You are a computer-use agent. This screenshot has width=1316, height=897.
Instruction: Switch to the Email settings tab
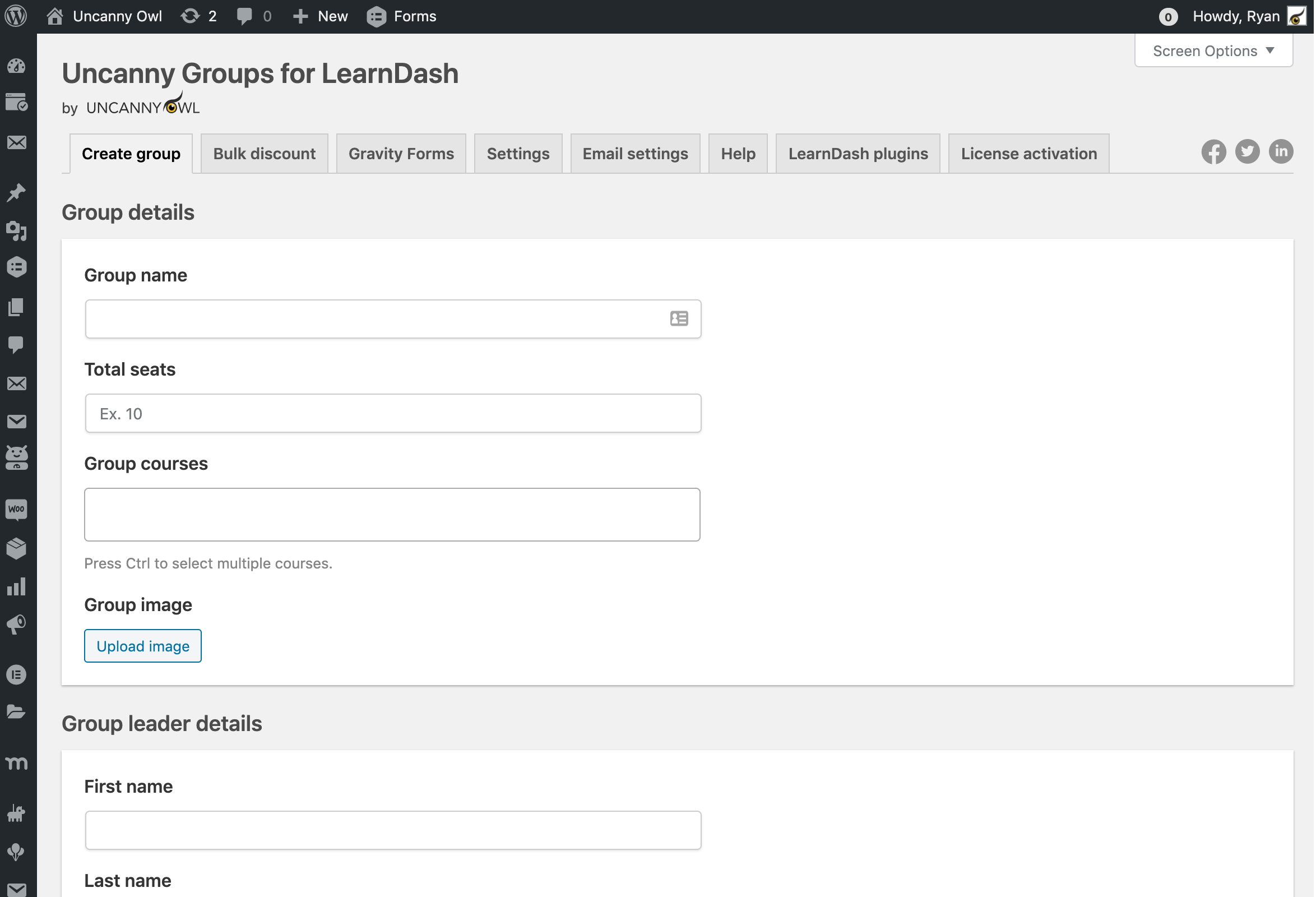point(636,154)
